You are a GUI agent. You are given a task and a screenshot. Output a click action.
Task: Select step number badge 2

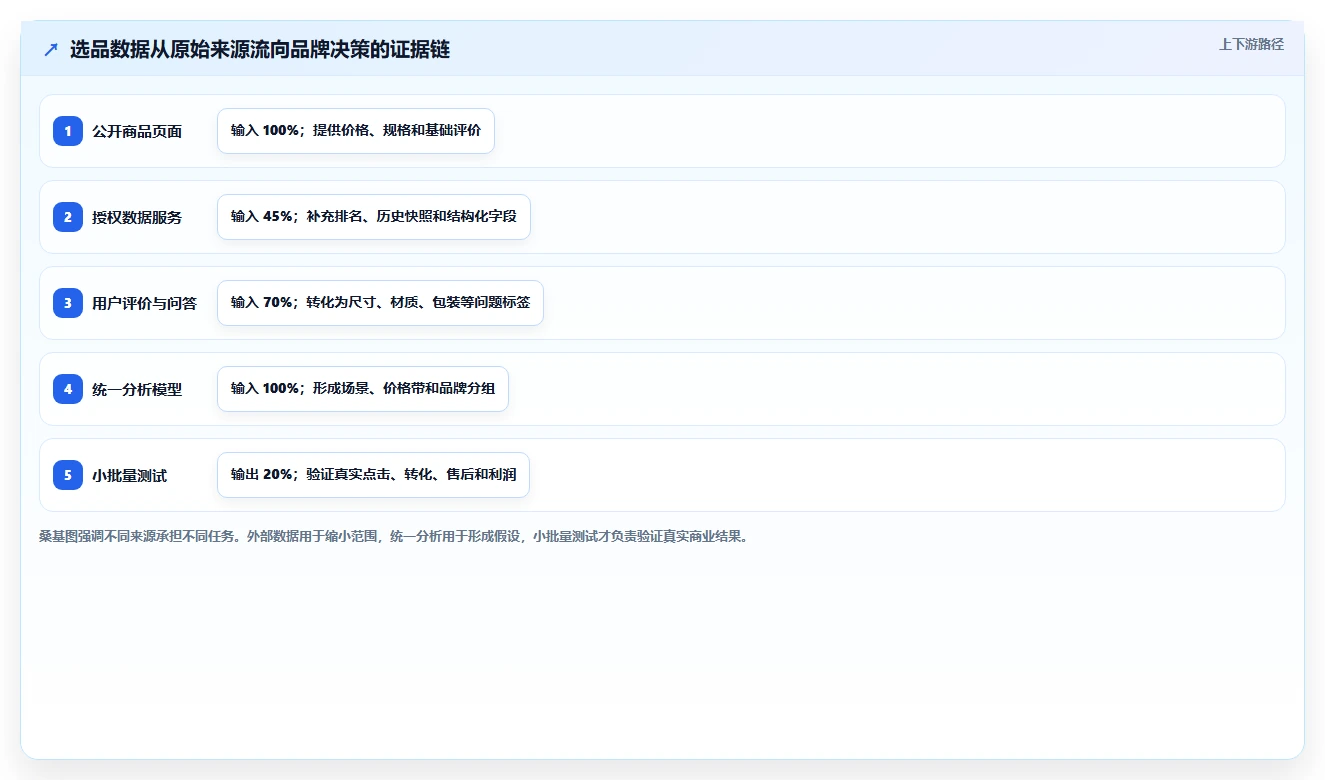68,217
